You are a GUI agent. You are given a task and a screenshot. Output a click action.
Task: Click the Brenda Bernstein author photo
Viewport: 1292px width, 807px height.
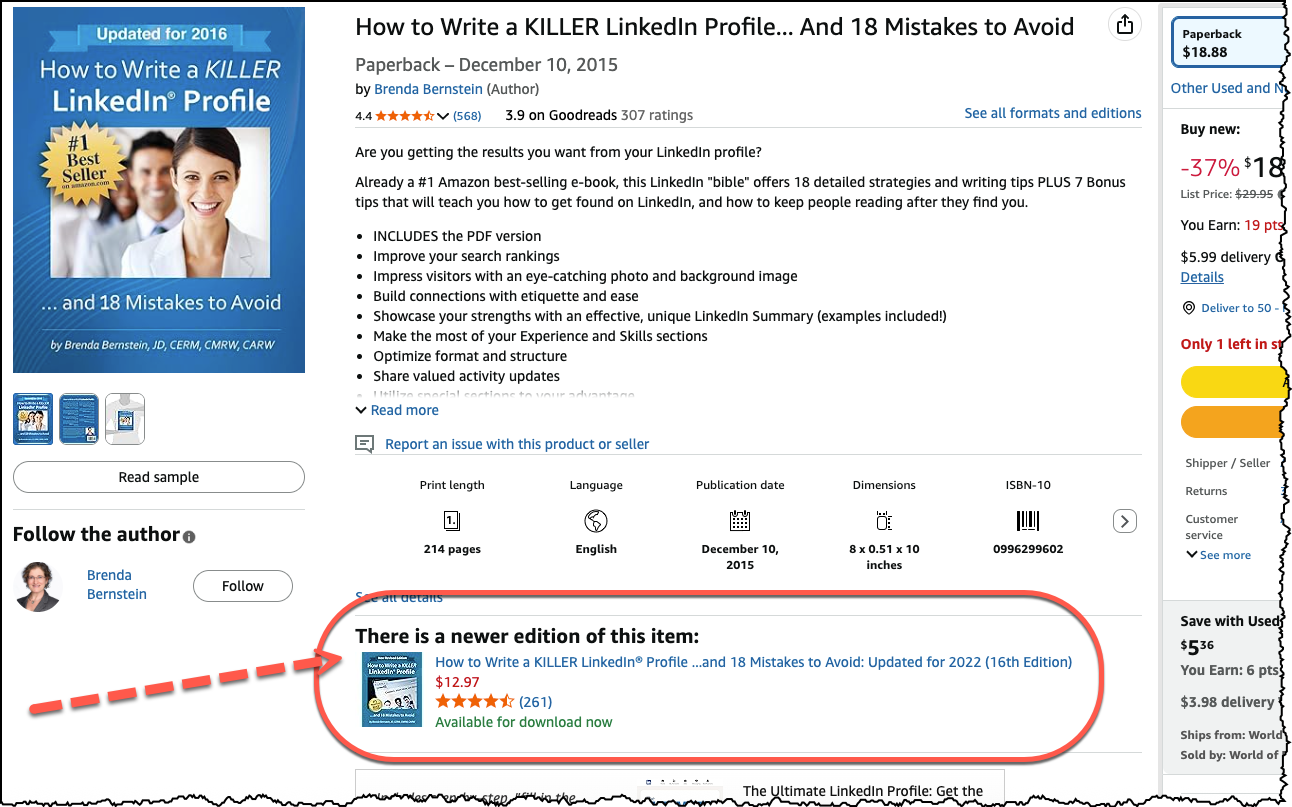(39, 586)
